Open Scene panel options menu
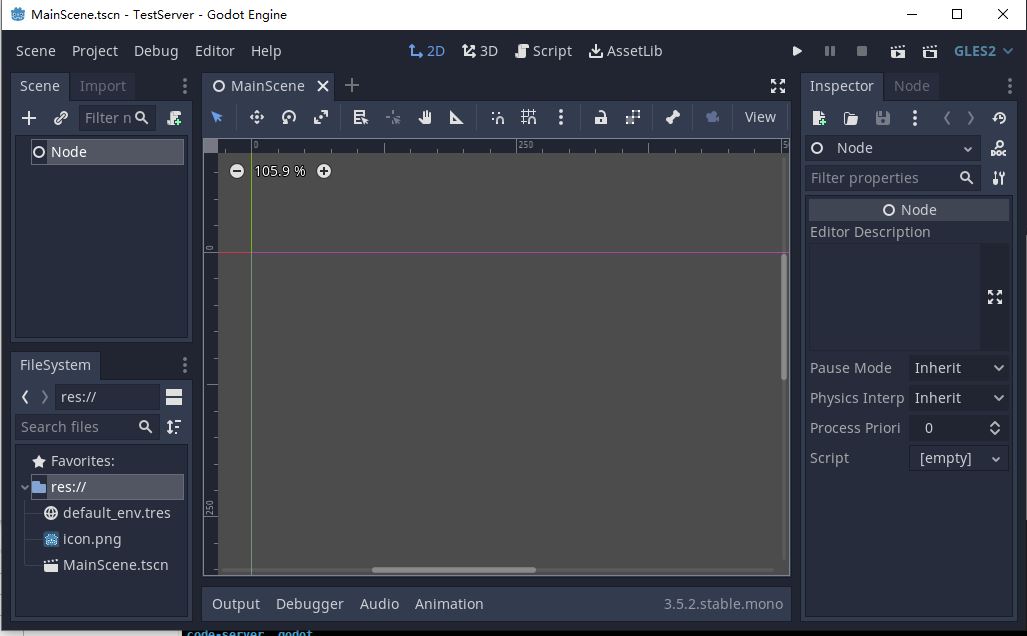The height and width of the screenshot is (636, 1027). (x=185, y=86)
